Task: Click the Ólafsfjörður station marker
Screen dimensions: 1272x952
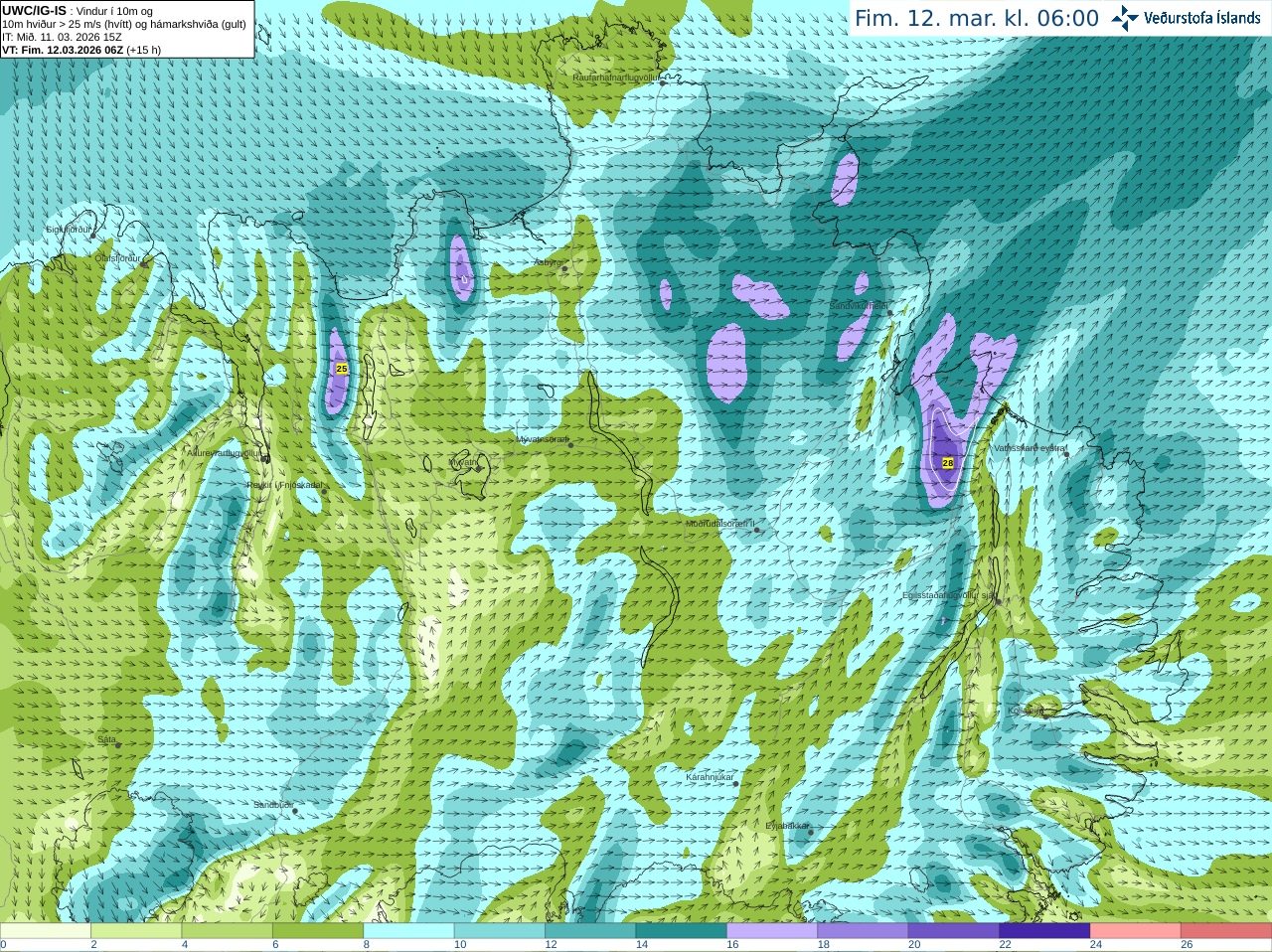Action: point(144,263)
